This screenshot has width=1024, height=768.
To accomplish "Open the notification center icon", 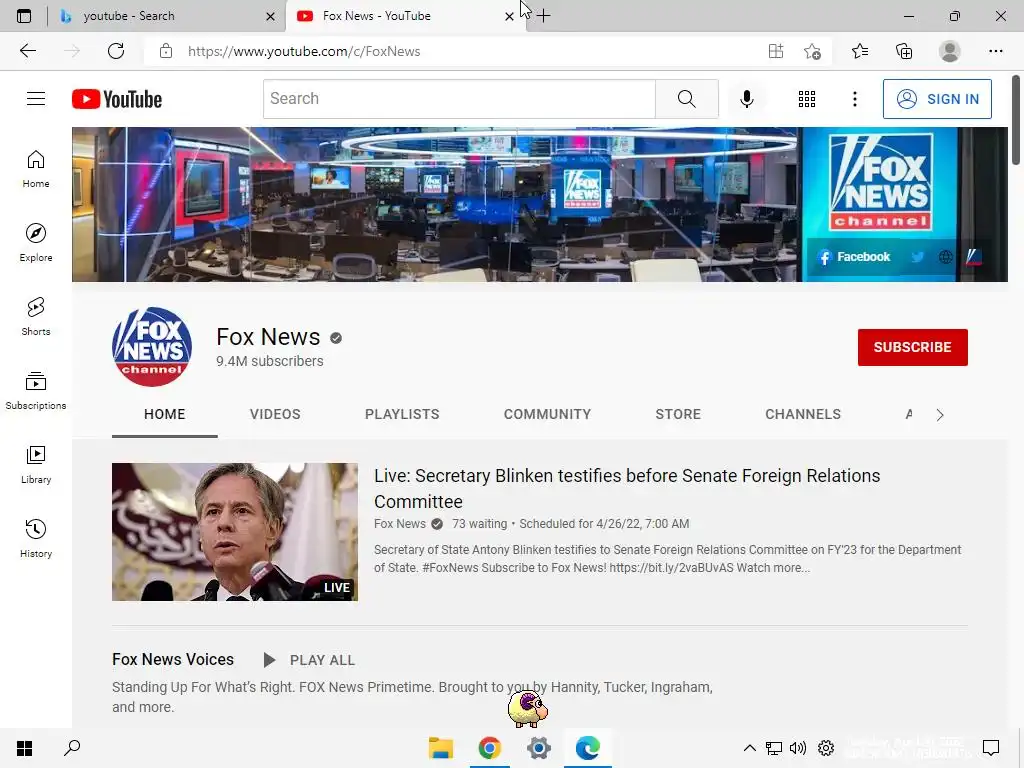I will (x=991, y=748).
